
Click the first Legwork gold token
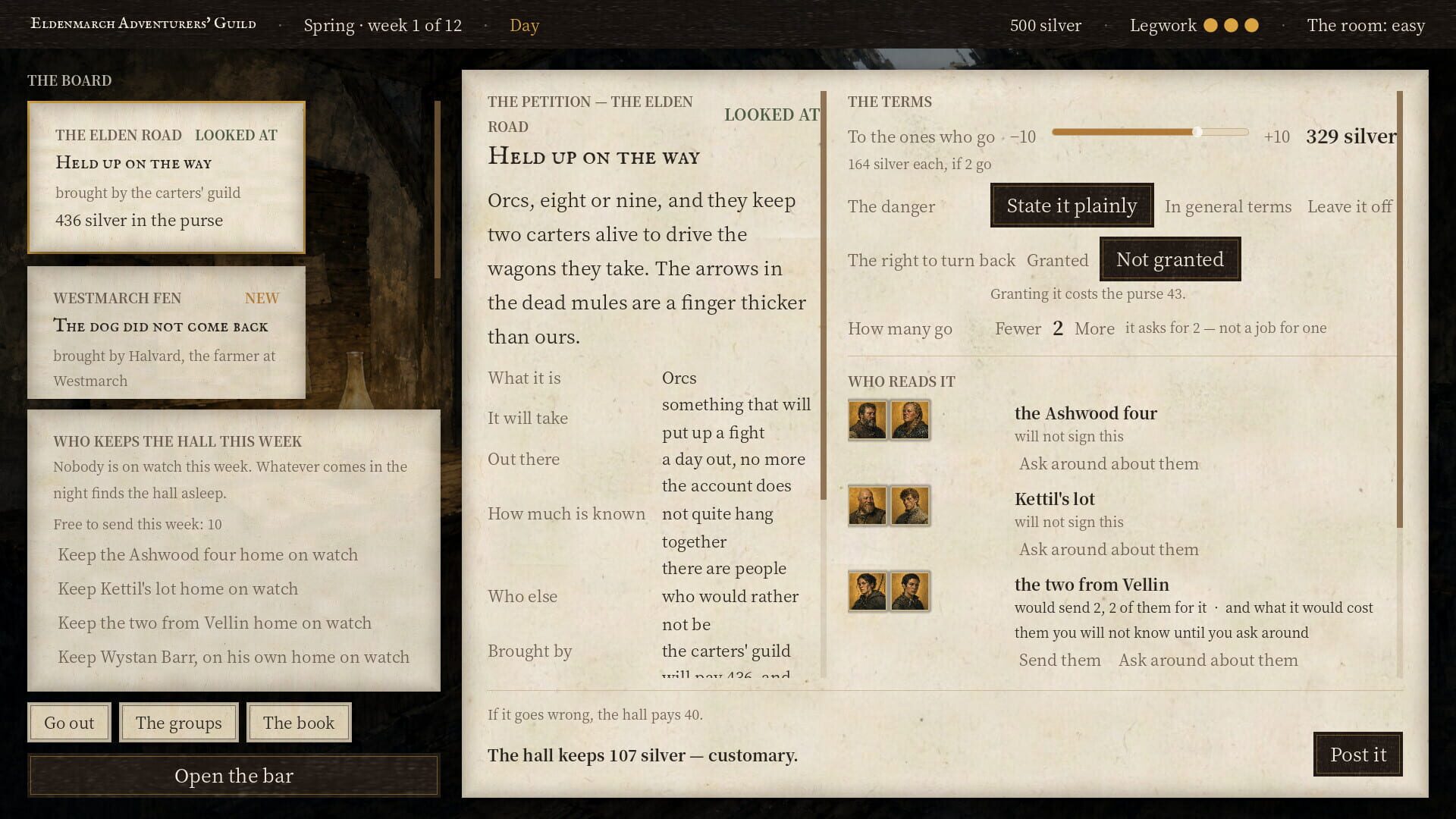(1211, 26)
